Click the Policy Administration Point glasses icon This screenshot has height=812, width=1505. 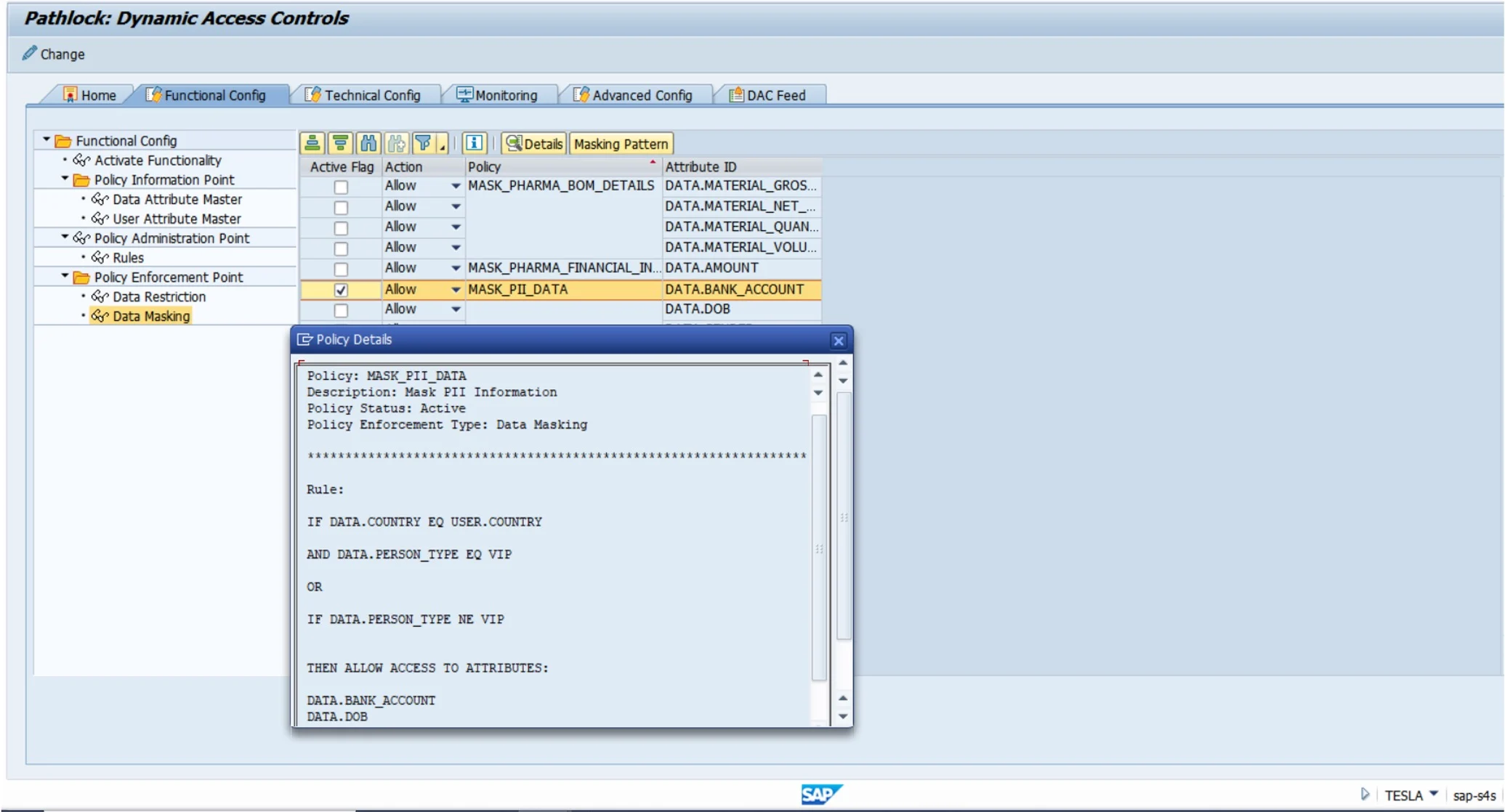[81, 237]
